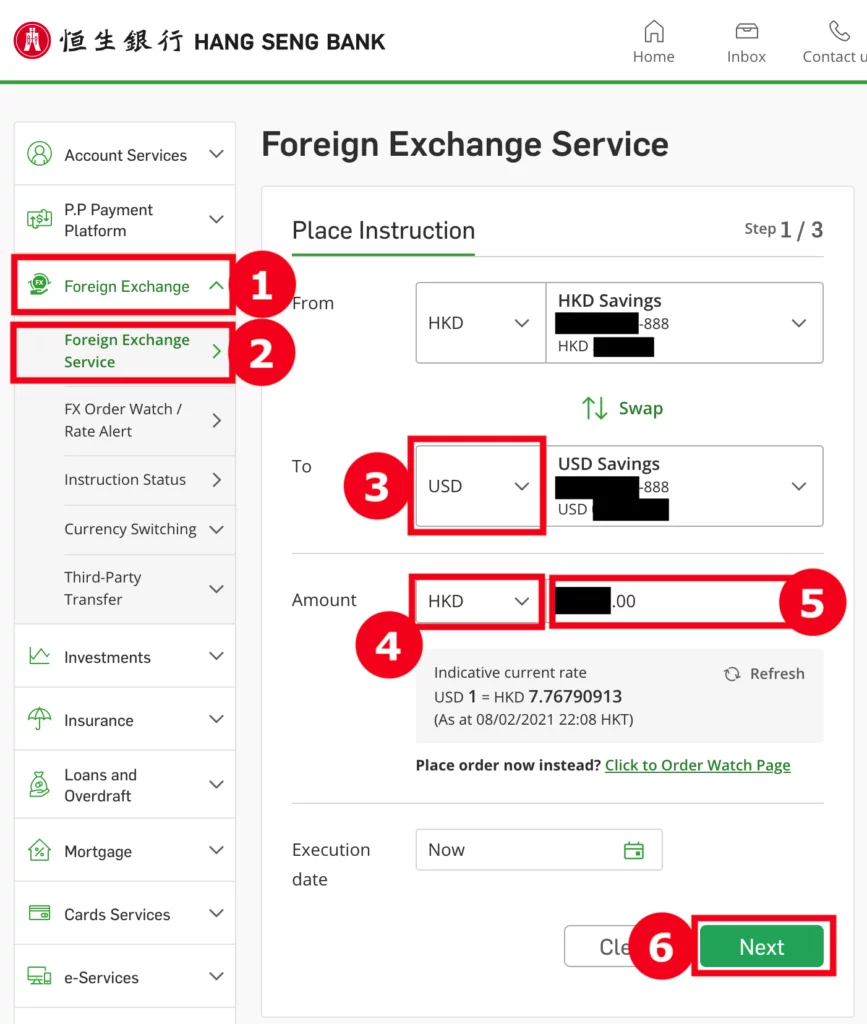Image resolution: width=867 pixels, height=1024 pixels.
Task: Click the Place Instruction heading tab
Action: [x=383, y=231]
